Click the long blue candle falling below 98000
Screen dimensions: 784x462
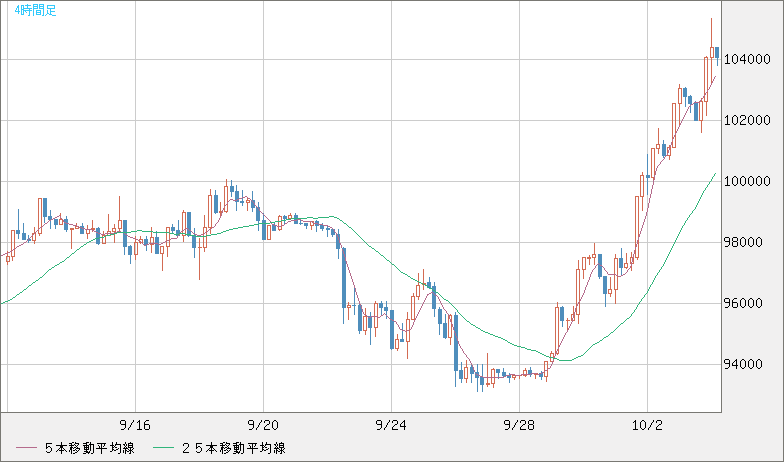(344, 278)
